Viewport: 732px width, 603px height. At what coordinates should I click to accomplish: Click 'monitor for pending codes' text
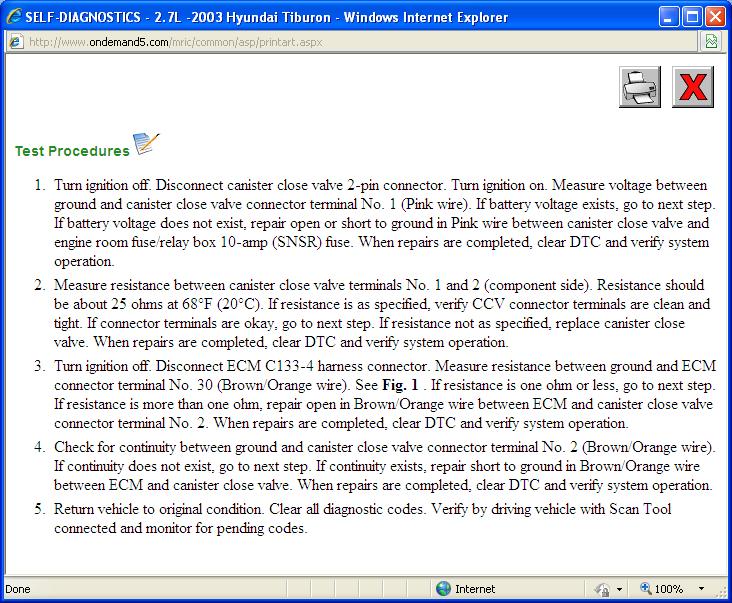(226, 528)
